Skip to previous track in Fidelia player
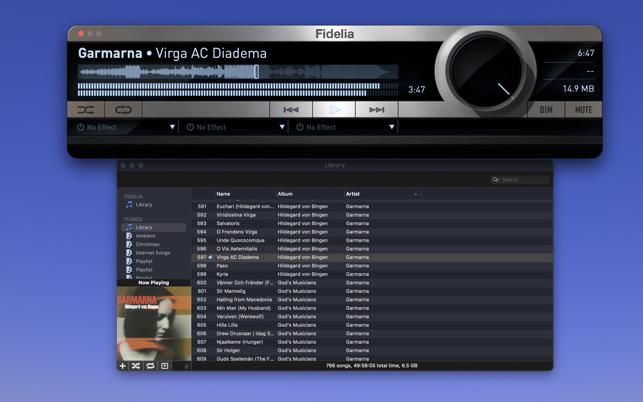643x402 pixels. [291, 110]
